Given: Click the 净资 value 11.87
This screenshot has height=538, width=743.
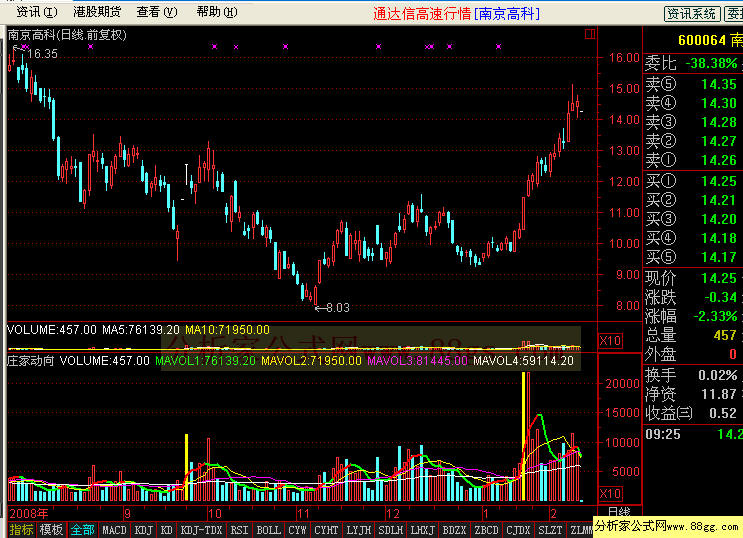Looking at the screenshot, I should pyautogui.click(x=719, y=394).
